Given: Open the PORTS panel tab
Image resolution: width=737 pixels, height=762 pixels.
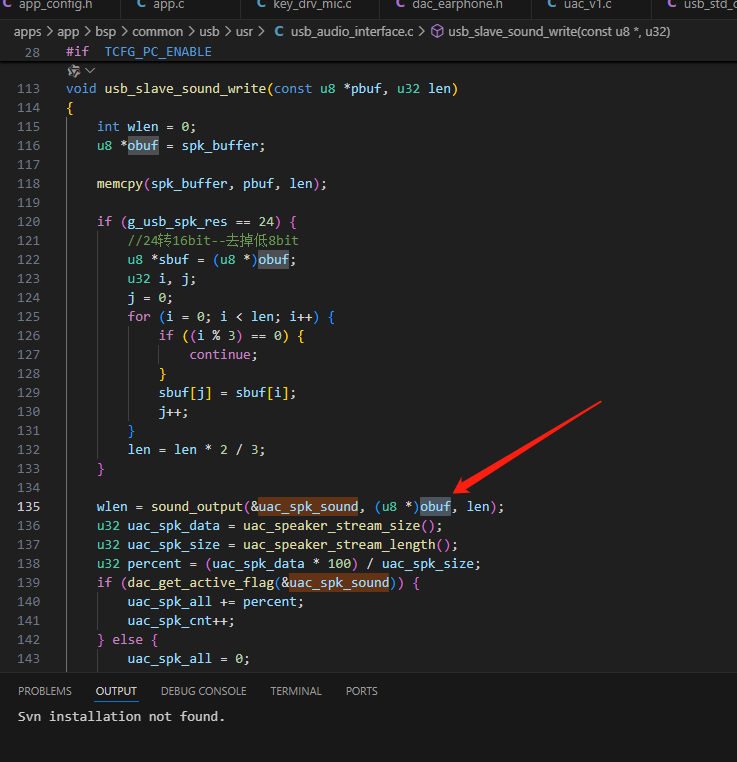Looking at the screenshot, I should [x=361, y=691].
